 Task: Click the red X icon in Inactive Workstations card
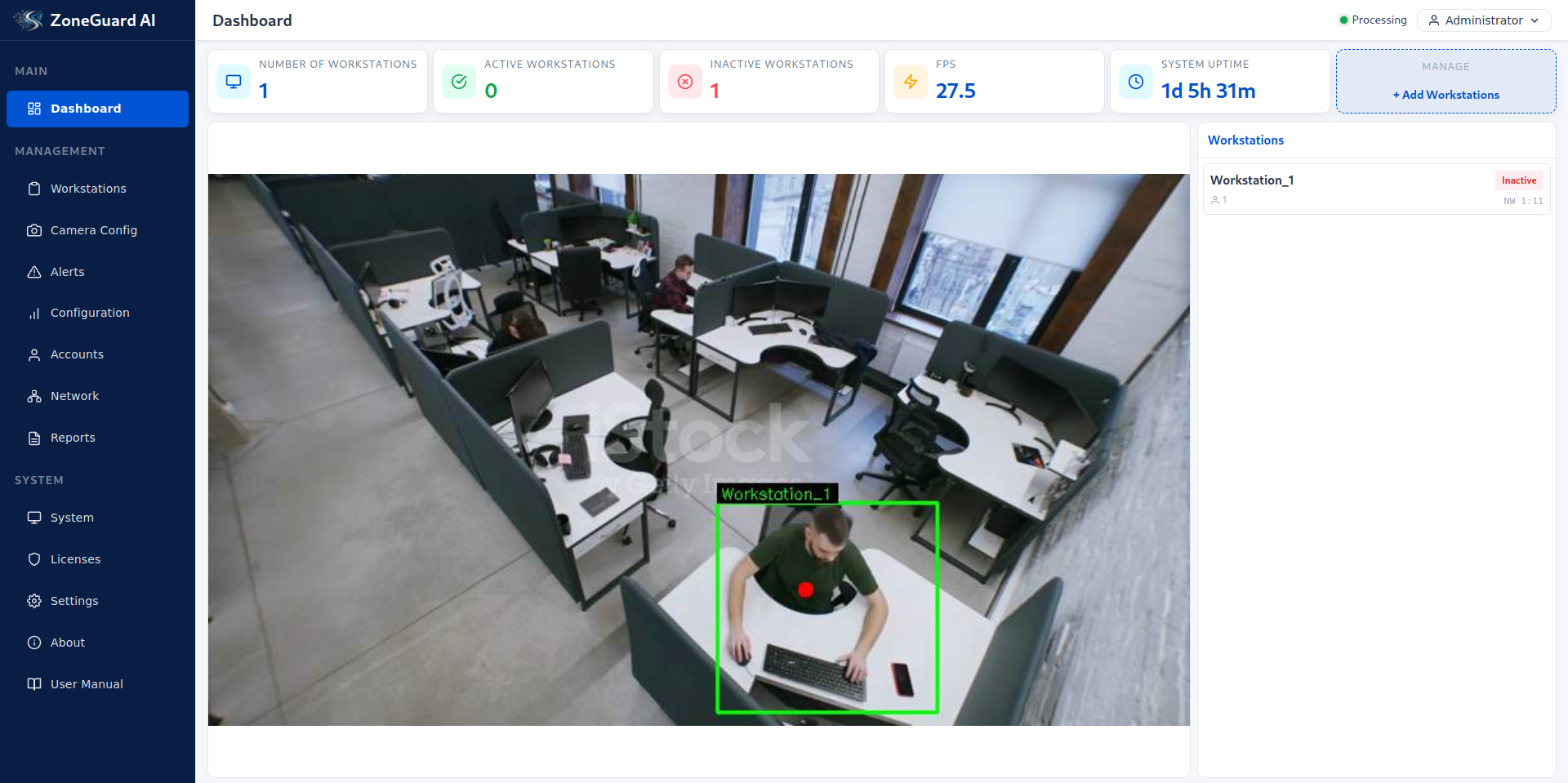(x=685, y=82)
